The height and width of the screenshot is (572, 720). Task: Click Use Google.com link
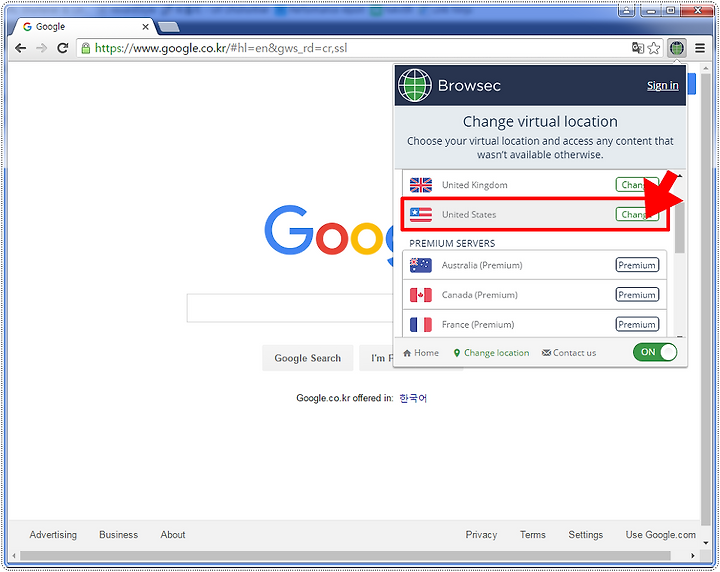pyautogui.click(x=660, y=535)
